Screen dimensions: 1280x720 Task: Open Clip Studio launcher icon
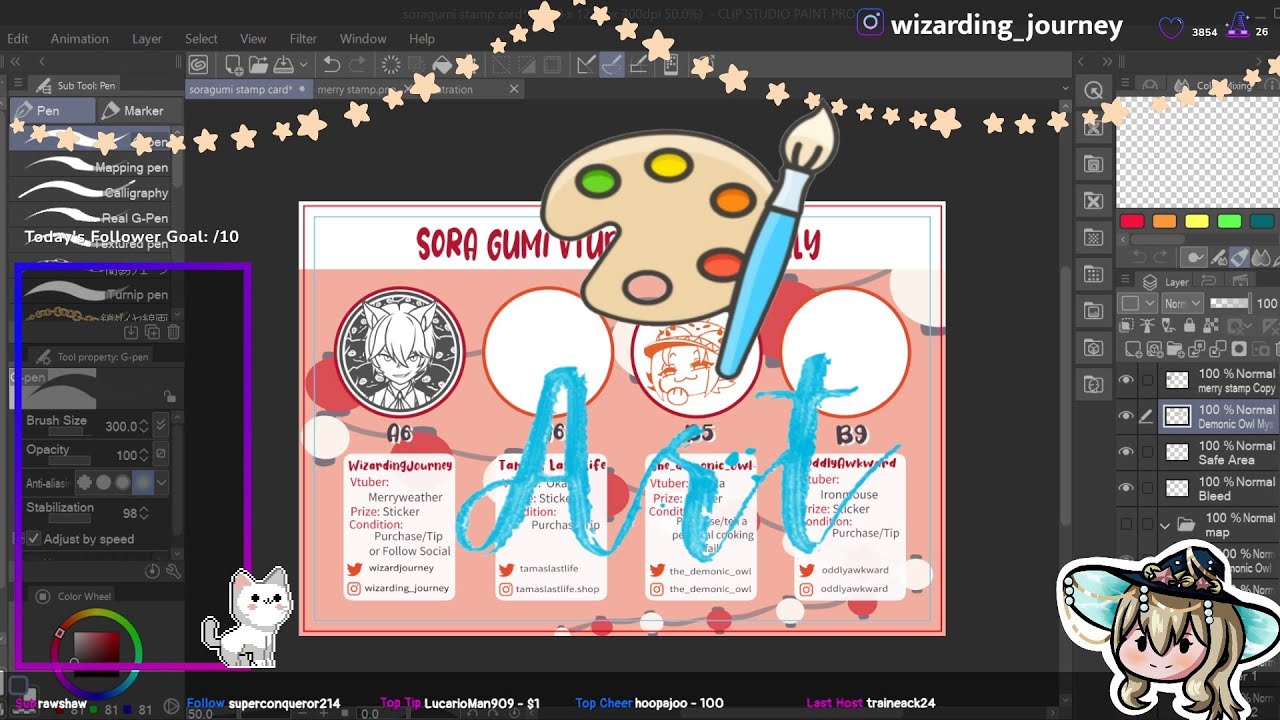[x=199, y=65]
